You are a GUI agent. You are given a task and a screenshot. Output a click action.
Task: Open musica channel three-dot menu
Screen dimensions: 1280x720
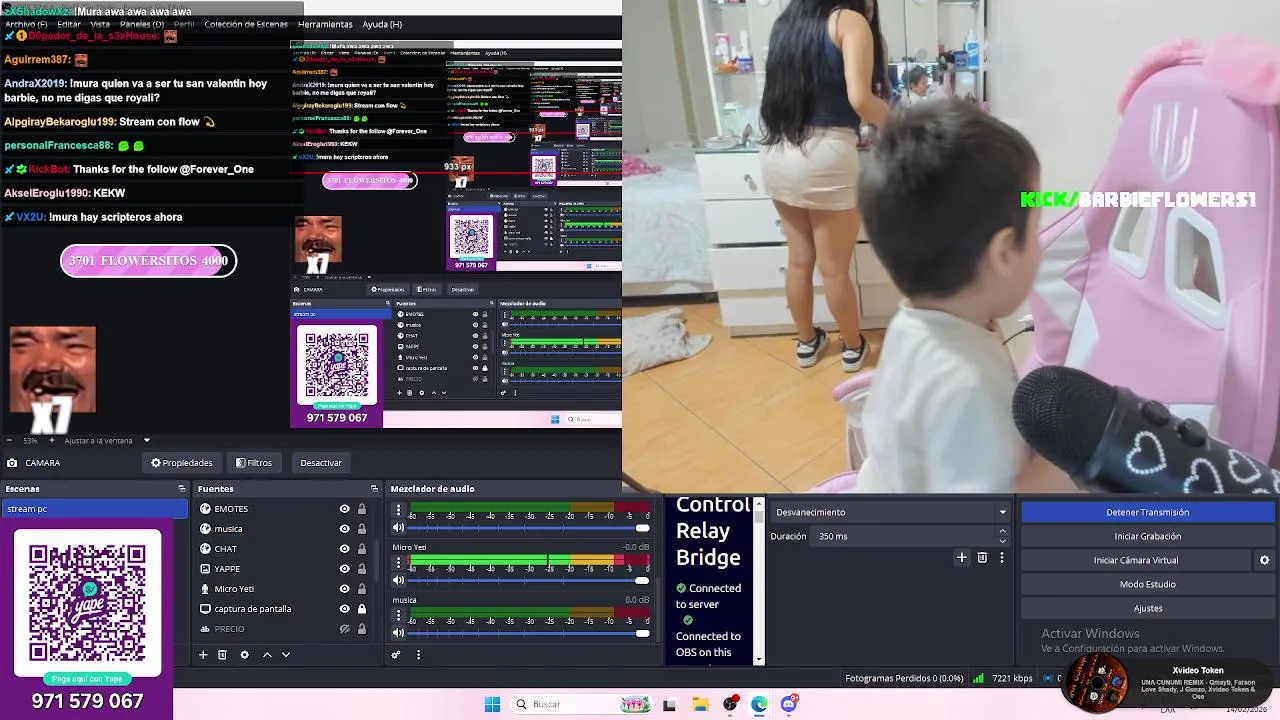click(398, 615)
